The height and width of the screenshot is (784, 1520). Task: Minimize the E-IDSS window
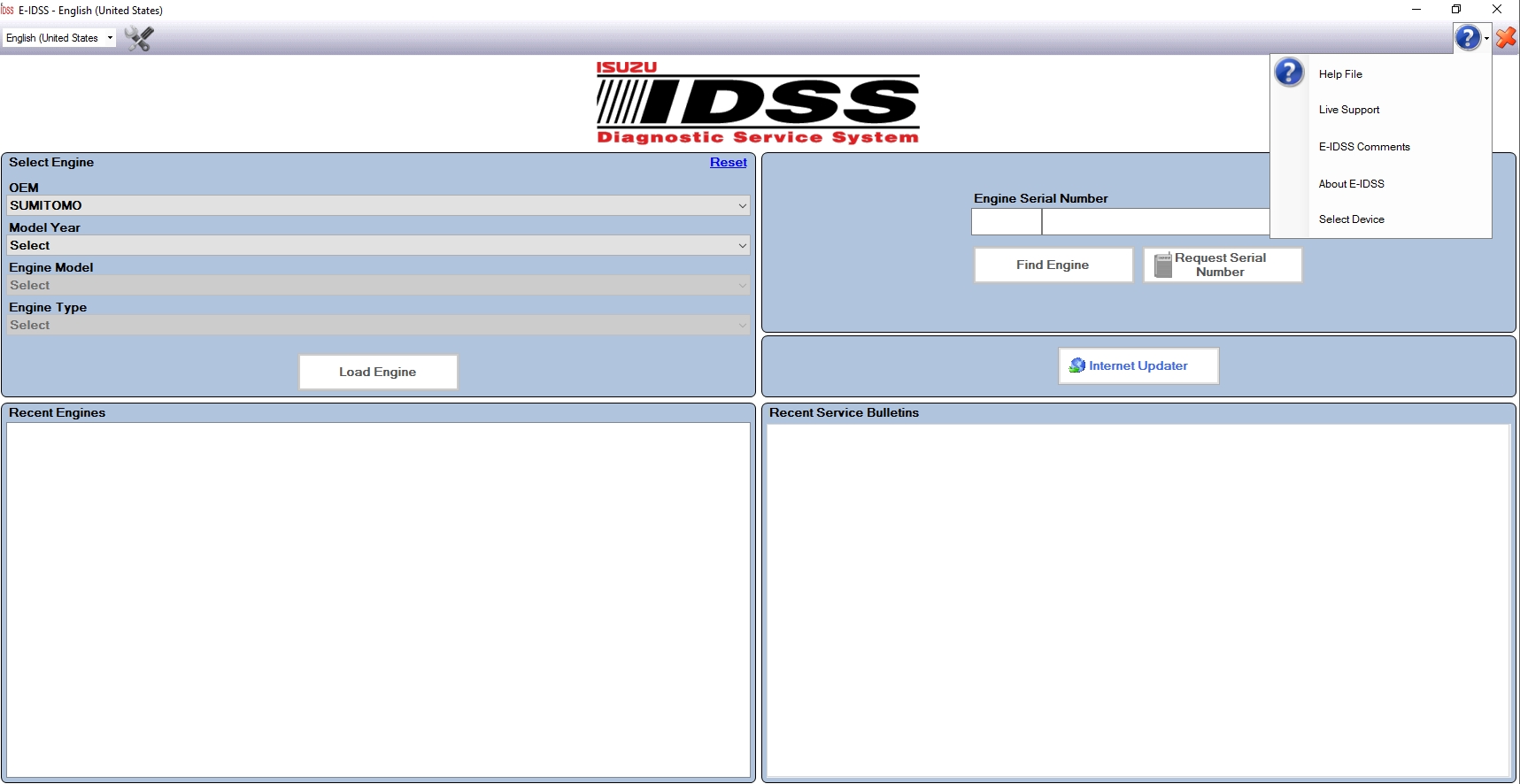click(x=1416, y=10)
